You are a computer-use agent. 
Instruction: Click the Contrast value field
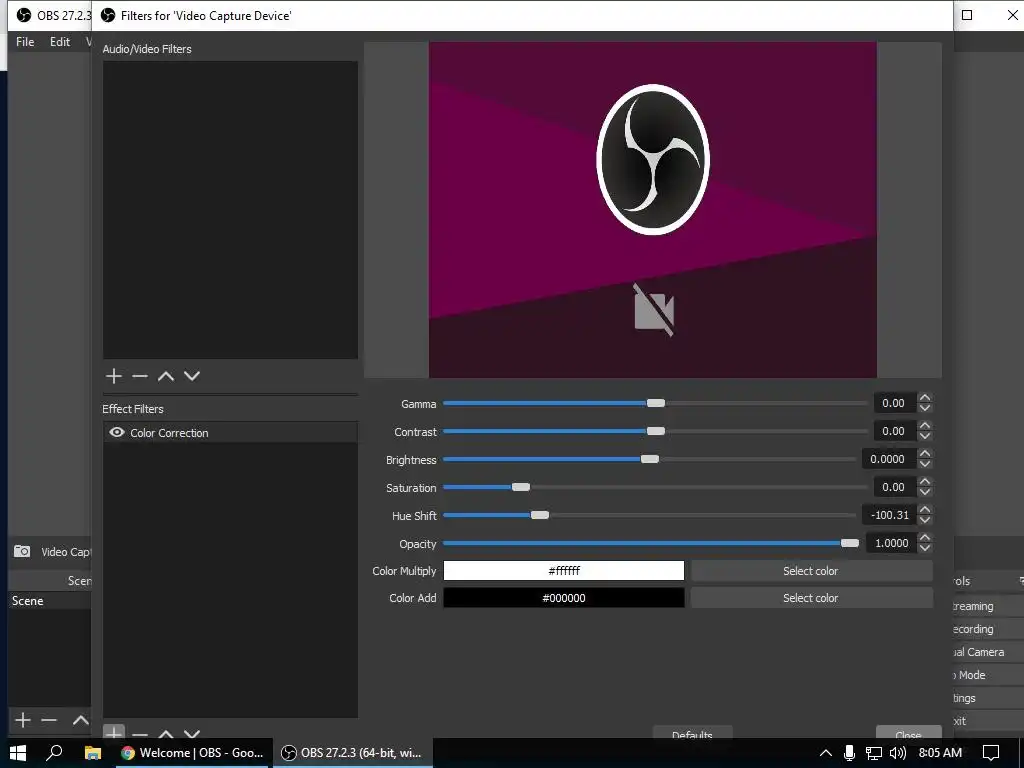(x=895, y=431)
